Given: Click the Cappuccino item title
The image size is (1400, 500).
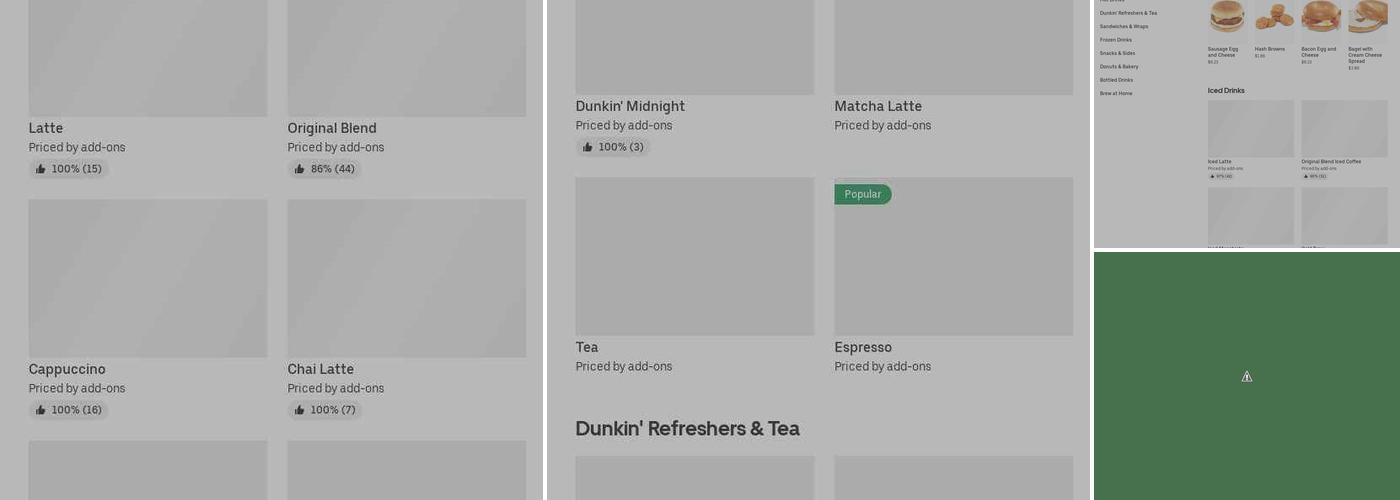Looking at the screenshot, I should point(67,369).
